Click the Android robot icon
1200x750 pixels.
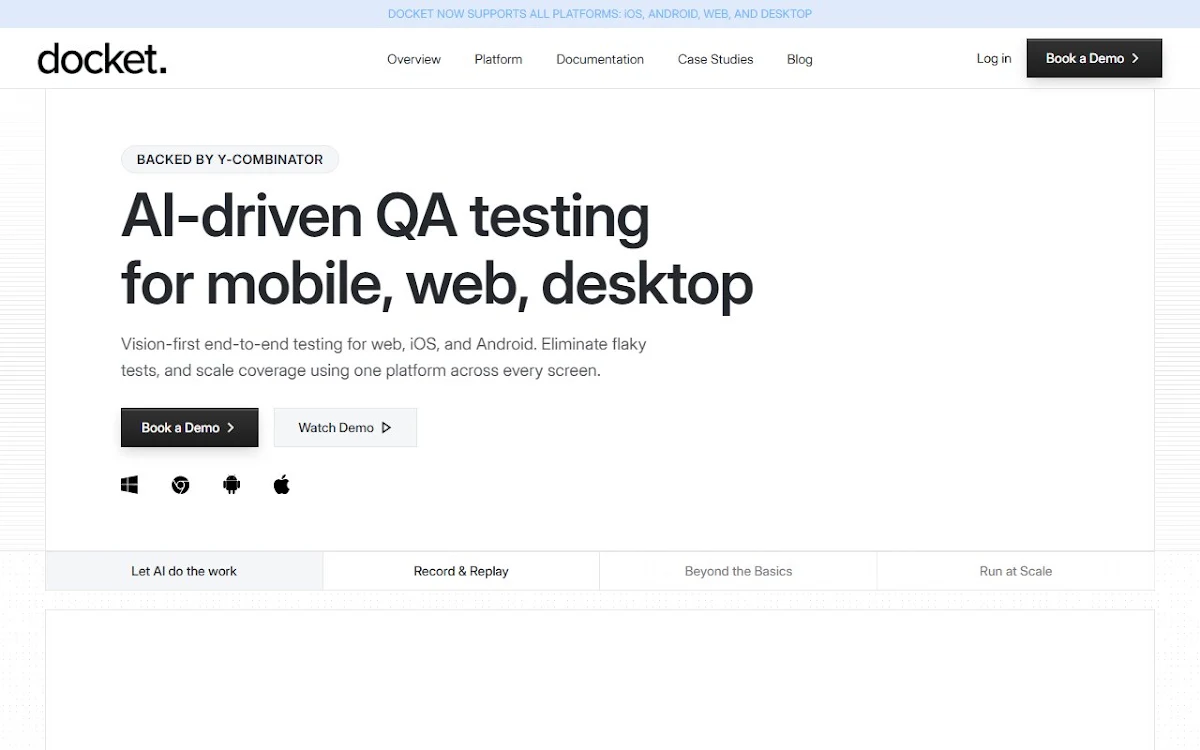(x=232, y=485)
